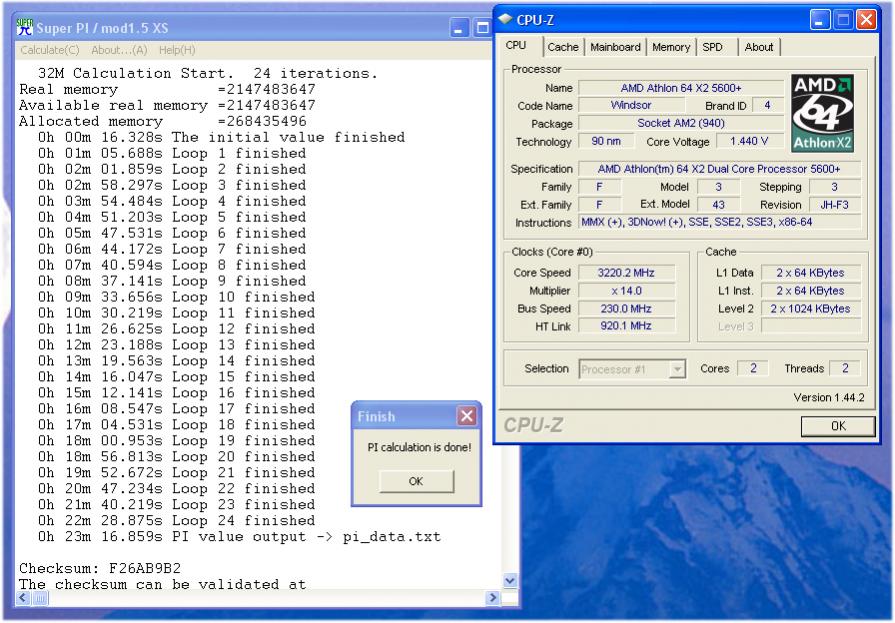Click the Checksum: F26AB9B2 line
Image resolution: width=895 pixels, height=623 pixels.
pyautogui.click(x=100, y=568)
